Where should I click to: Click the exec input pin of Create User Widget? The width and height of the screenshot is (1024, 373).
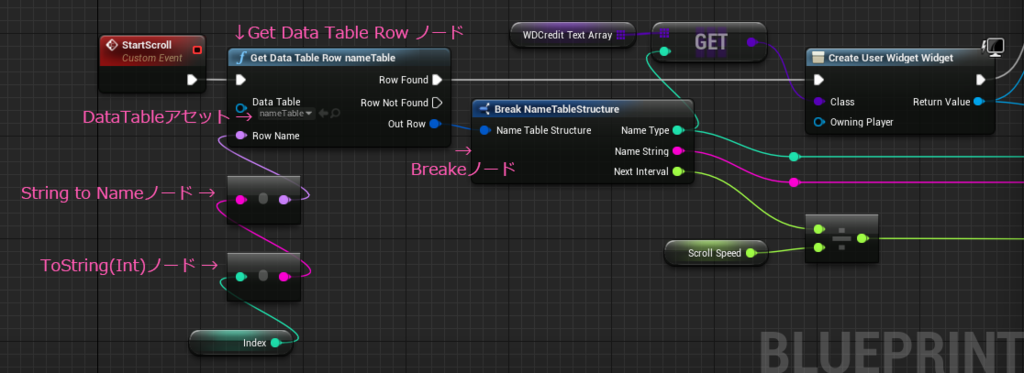pyautogui.click(x=819, y=80)
